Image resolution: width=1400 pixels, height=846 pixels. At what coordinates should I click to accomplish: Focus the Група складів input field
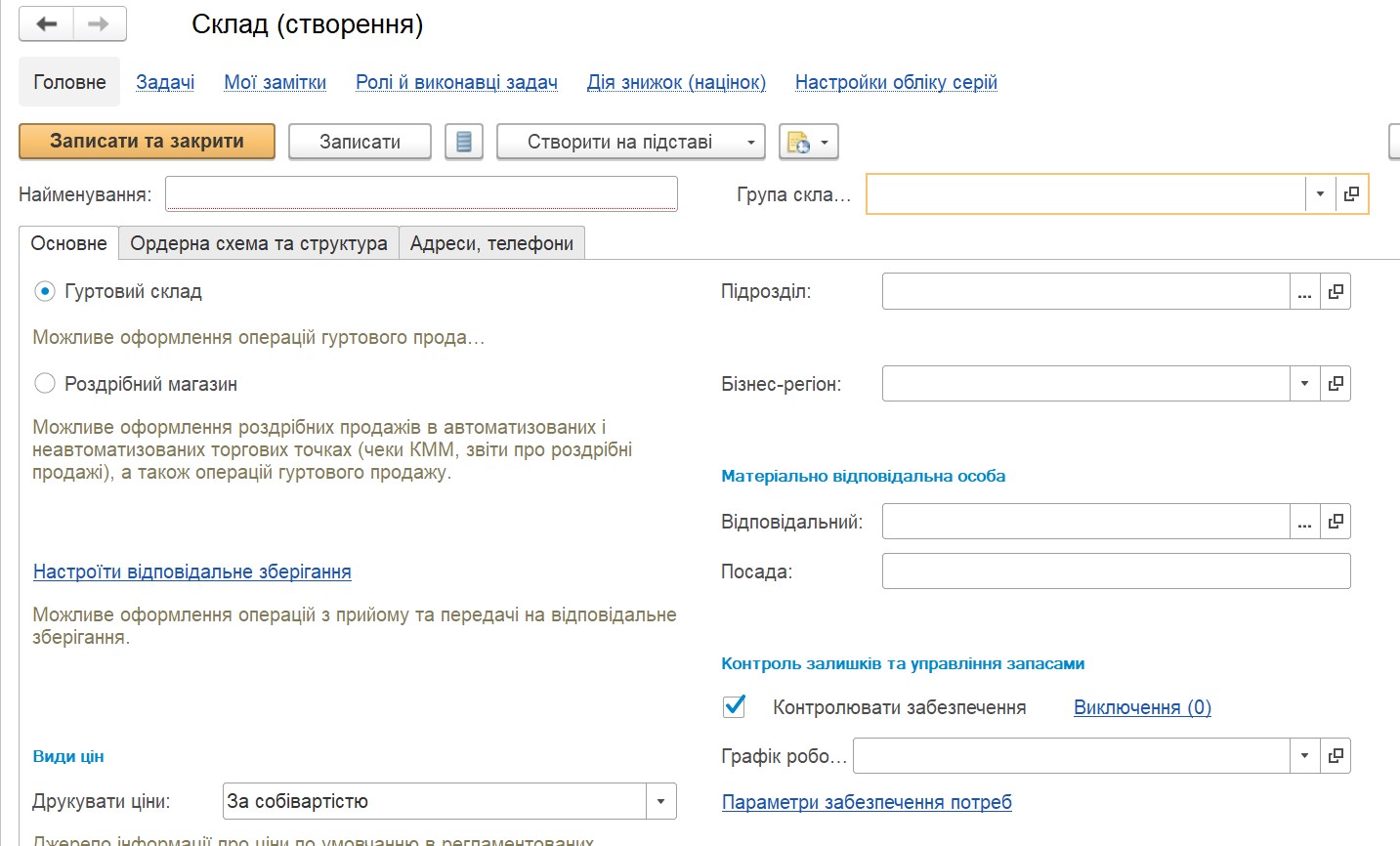(x=1085, y=193)
